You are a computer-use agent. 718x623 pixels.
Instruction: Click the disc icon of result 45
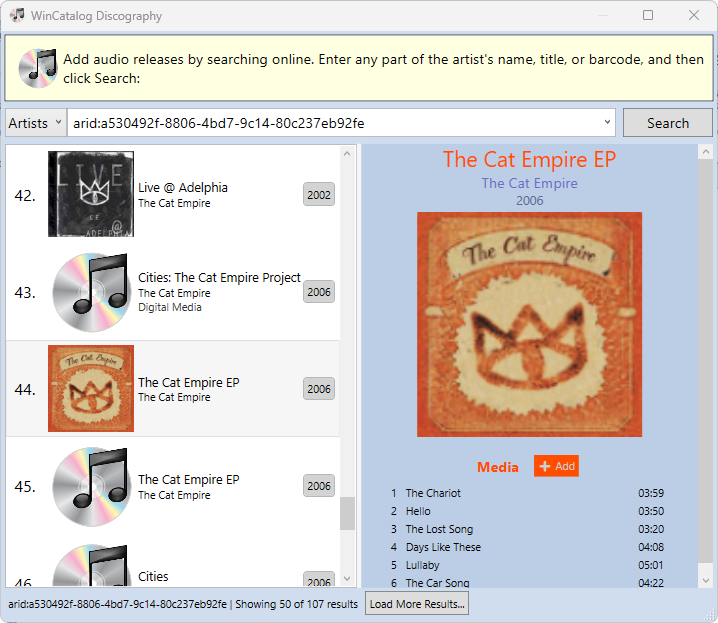91,486
